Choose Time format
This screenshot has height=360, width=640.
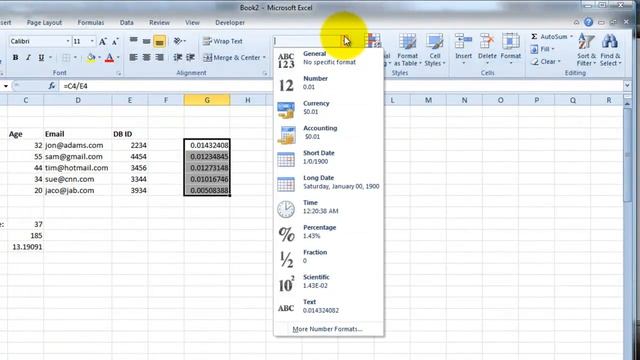[x=329, y=207]
